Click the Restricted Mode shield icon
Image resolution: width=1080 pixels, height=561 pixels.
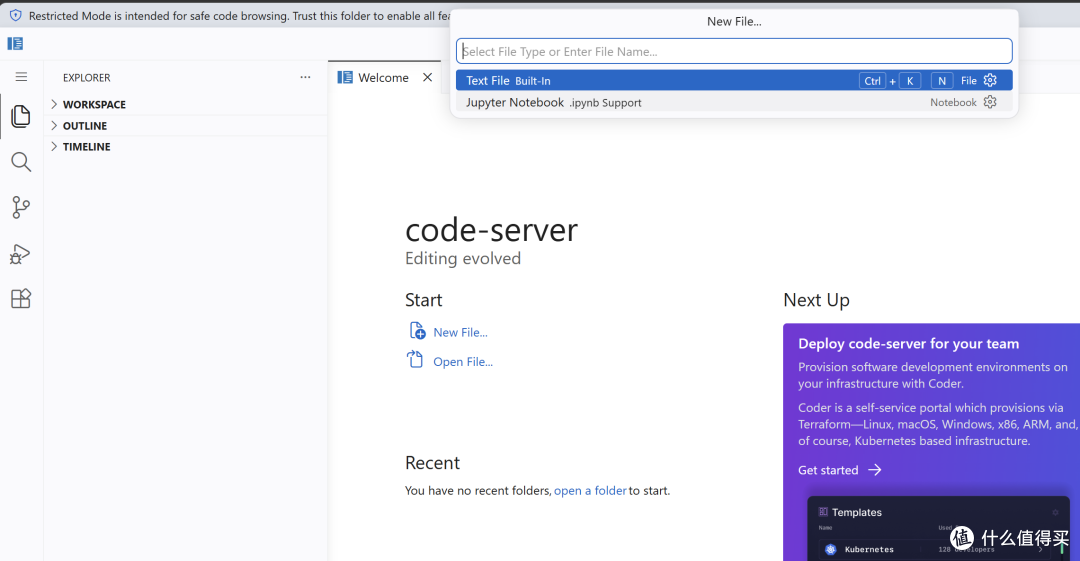(15, 15)
